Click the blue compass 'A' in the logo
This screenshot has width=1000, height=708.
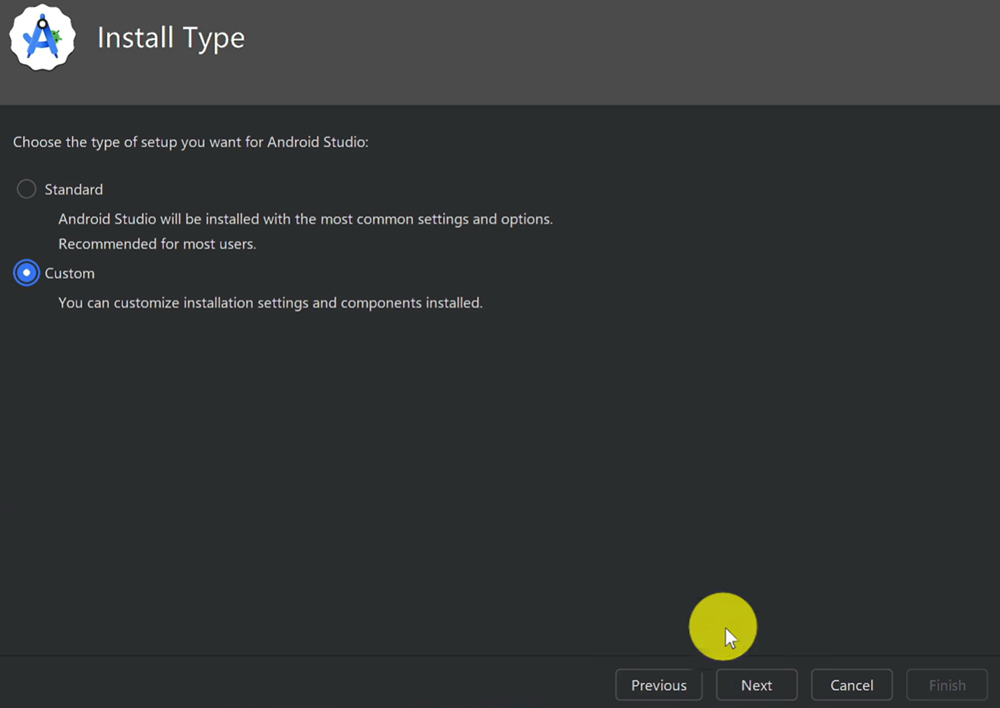pyautogui.click(x=40, y=40)
